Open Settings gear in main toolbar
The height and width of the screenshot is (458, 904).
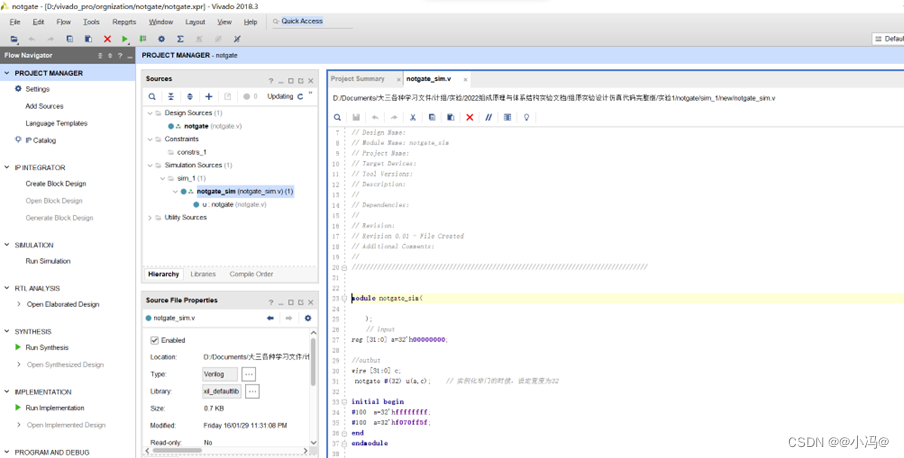point(161,39)
